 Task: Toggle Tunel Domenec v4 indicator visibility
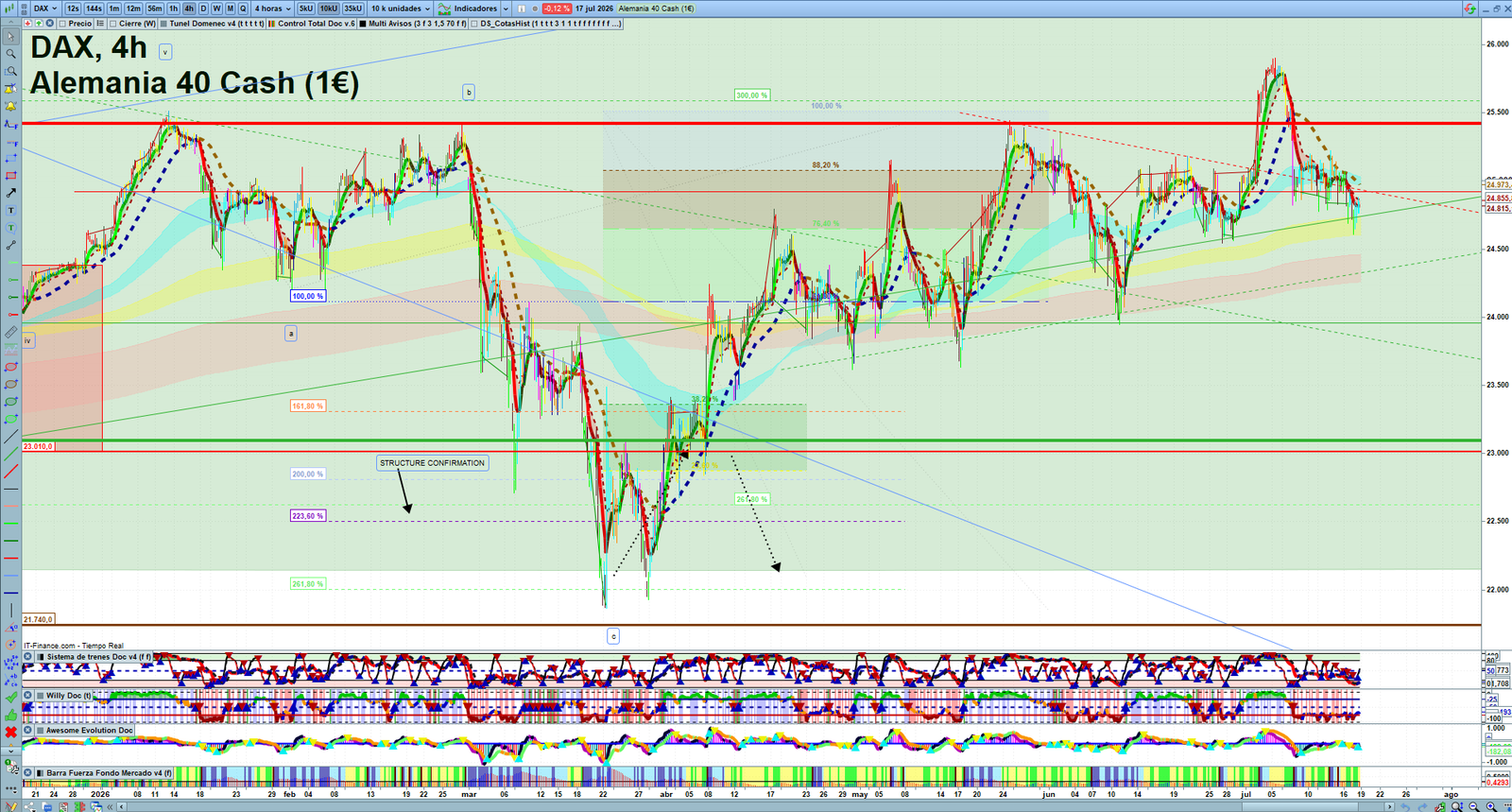coord(163,24)
